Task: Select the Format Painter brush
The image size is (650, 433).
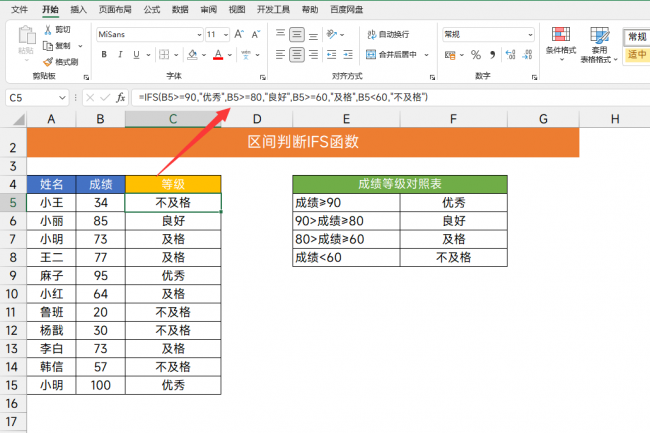Action: pos(61,62)
